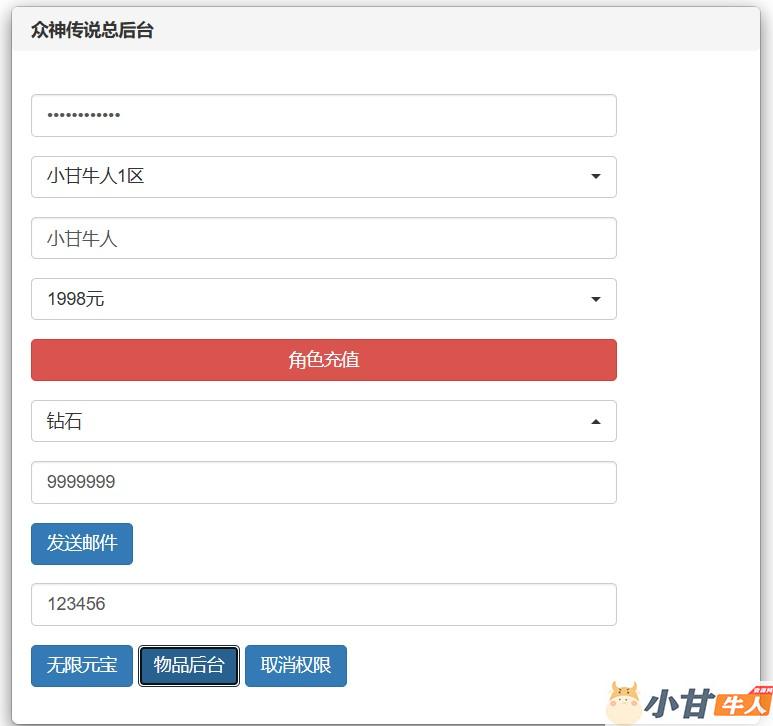773x726 pixels.
Task: Open the 小甘牛人1区 server dropdown
Action: [x=323, y=177]
